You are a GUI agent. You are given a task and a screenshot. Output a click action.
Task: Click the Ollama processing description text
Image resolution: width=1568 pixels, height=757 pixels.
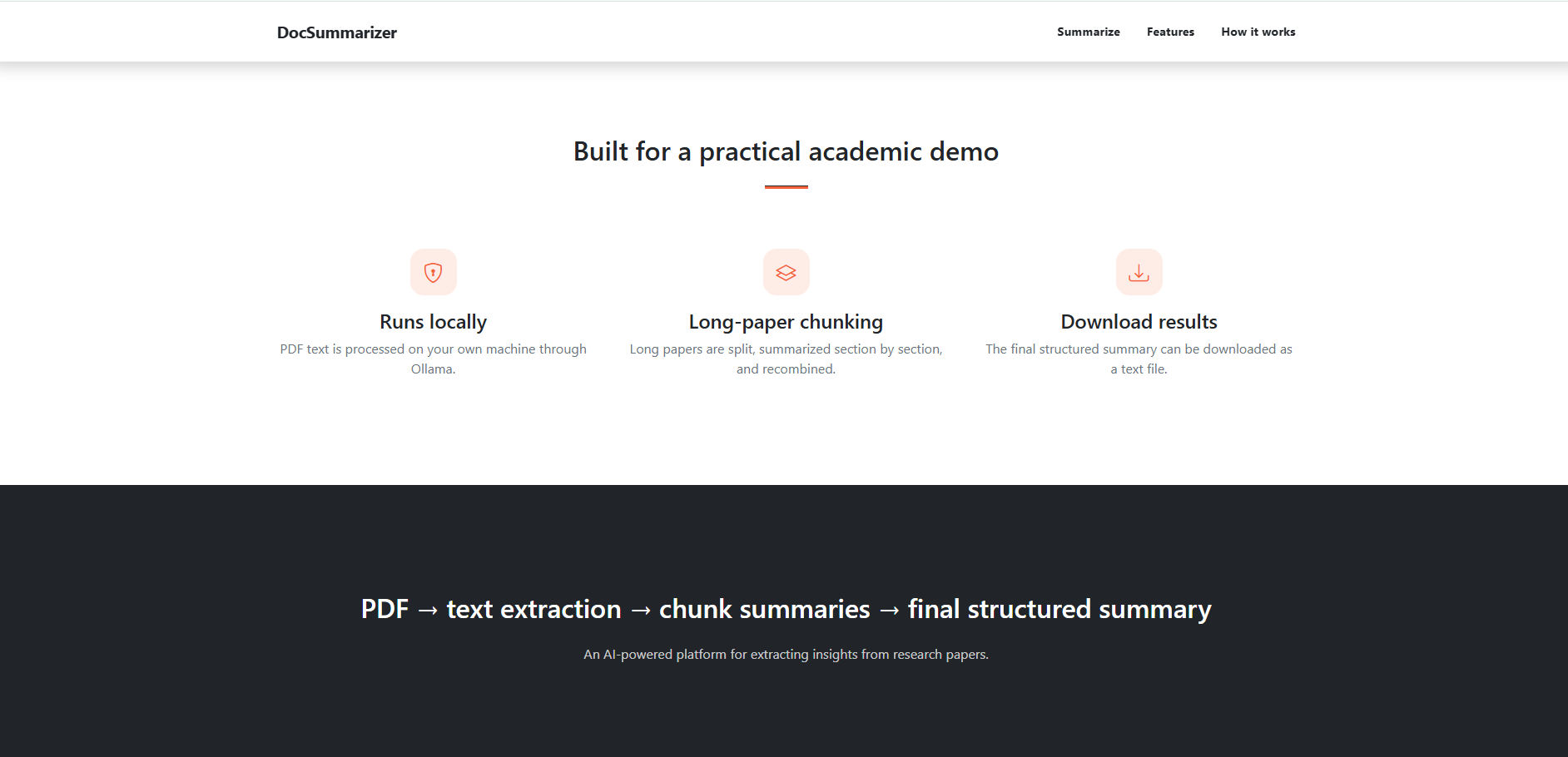(x=433, y=359)
